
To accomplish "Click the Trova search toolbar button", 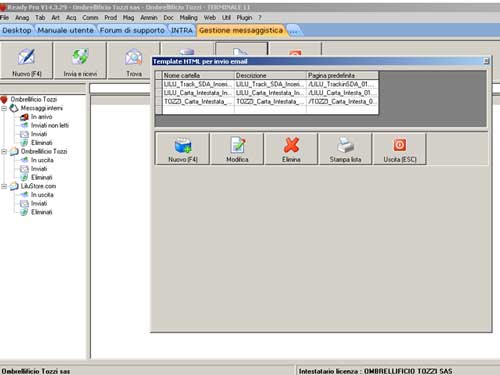I will pyautogui.click(x=134, y=61).
